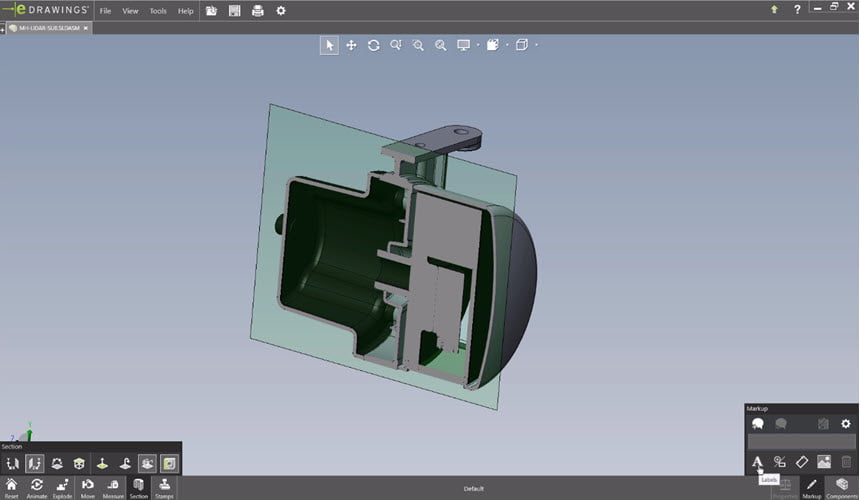Click the Reset home button

11,487
